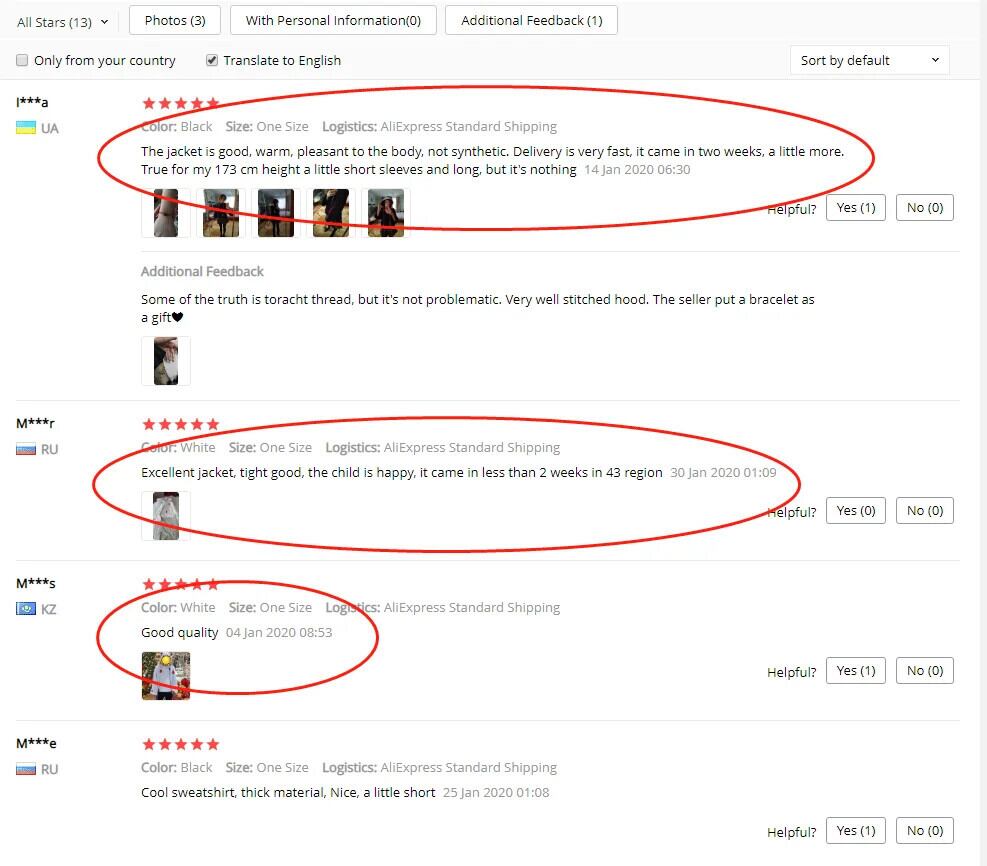Image resolution: width=987 pixels, height=866 pixels.
Task: Open M***s review photo of white jacket
Action: coord(166,676)
